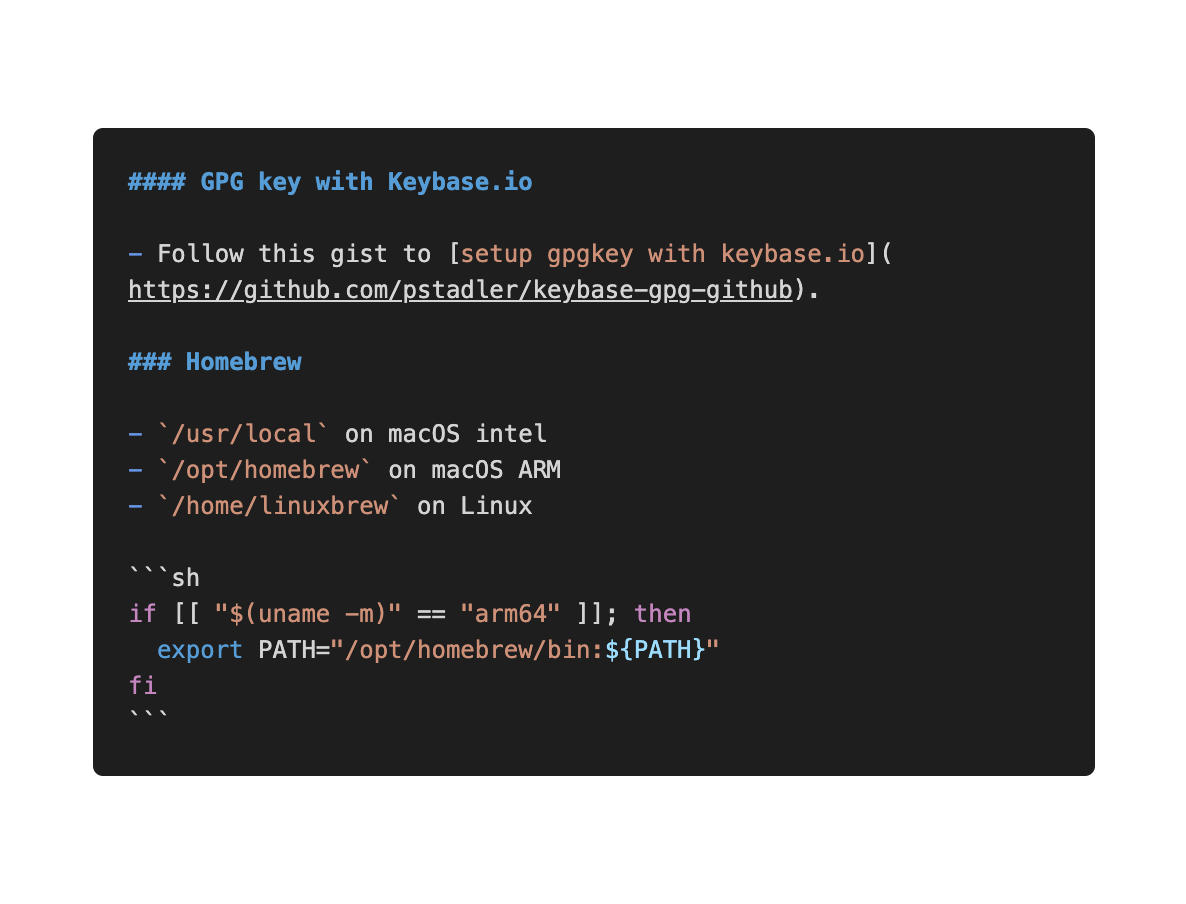Click the '$(uname -m)' string

[x=308, y=614]
